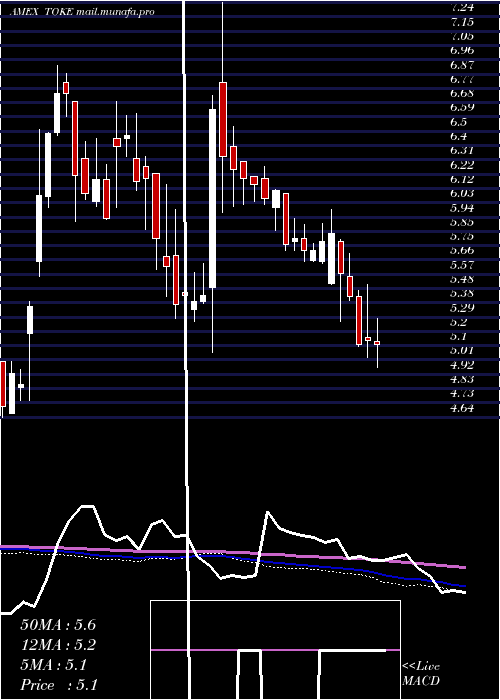Click the 4.83 price axis label

pos(462,379)
